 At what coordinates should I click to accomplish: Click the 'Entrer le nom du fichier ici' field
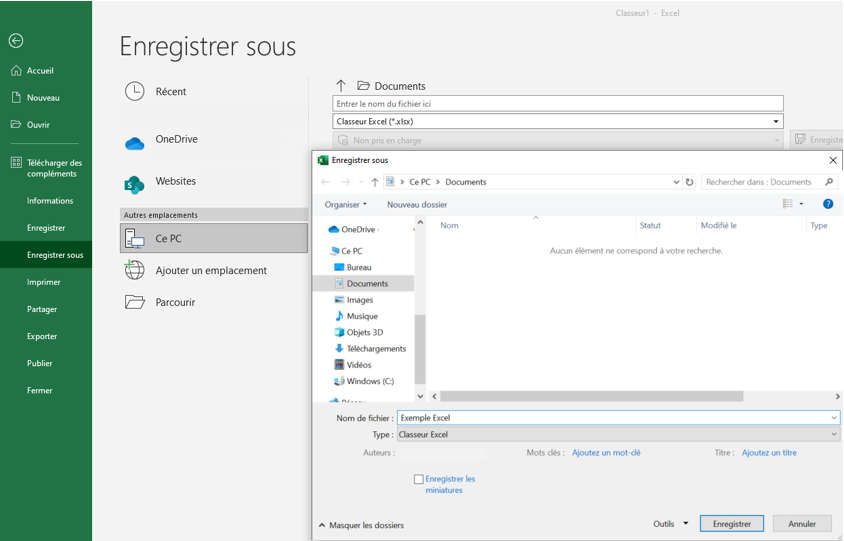point(558,103)
